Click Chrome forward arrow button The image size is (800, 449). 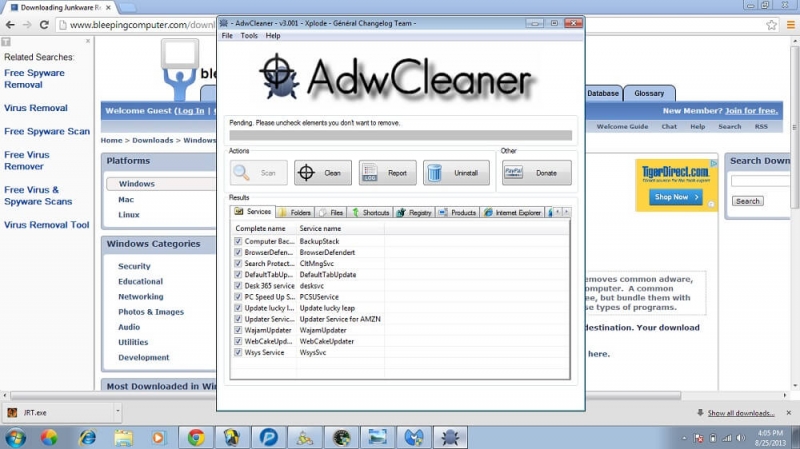27,24
